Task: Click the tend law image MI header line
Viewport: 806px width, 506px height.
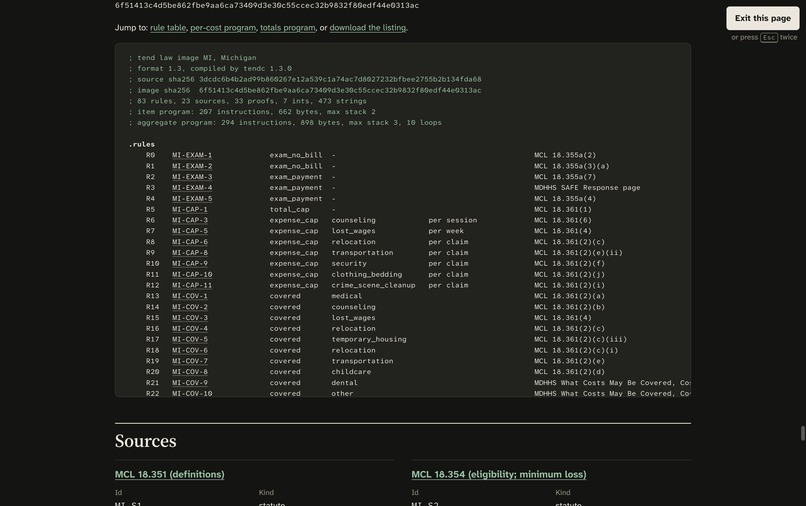Action: [192, 58]
